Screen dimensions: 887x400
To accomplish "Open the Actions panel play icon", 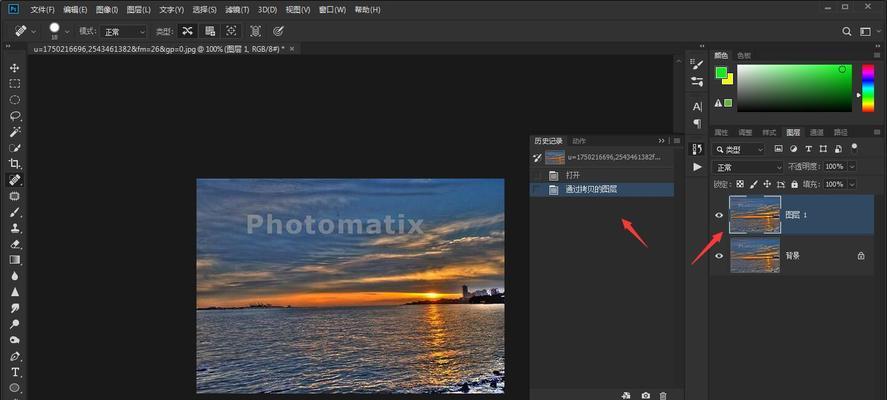I will click(x=697, y=167).
